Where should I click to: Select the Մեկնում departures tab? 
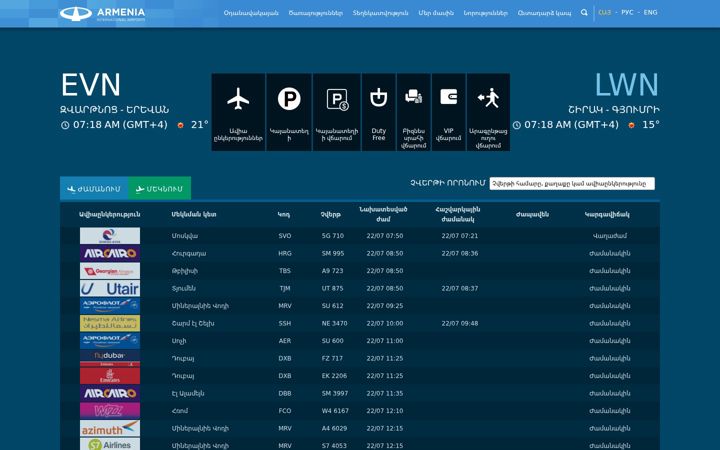click(160, 189)
